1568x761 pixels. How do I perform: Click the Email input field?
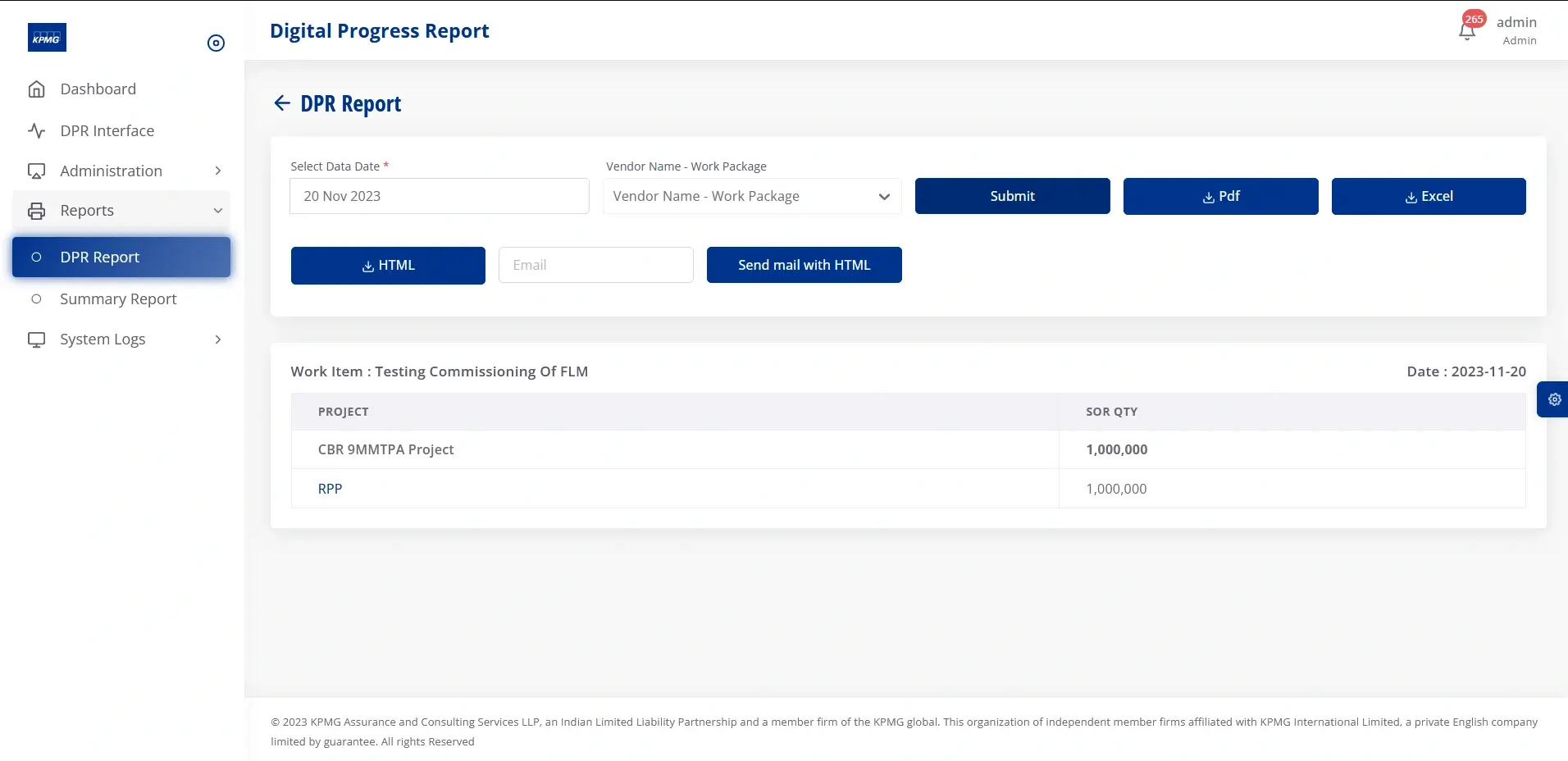595,264
